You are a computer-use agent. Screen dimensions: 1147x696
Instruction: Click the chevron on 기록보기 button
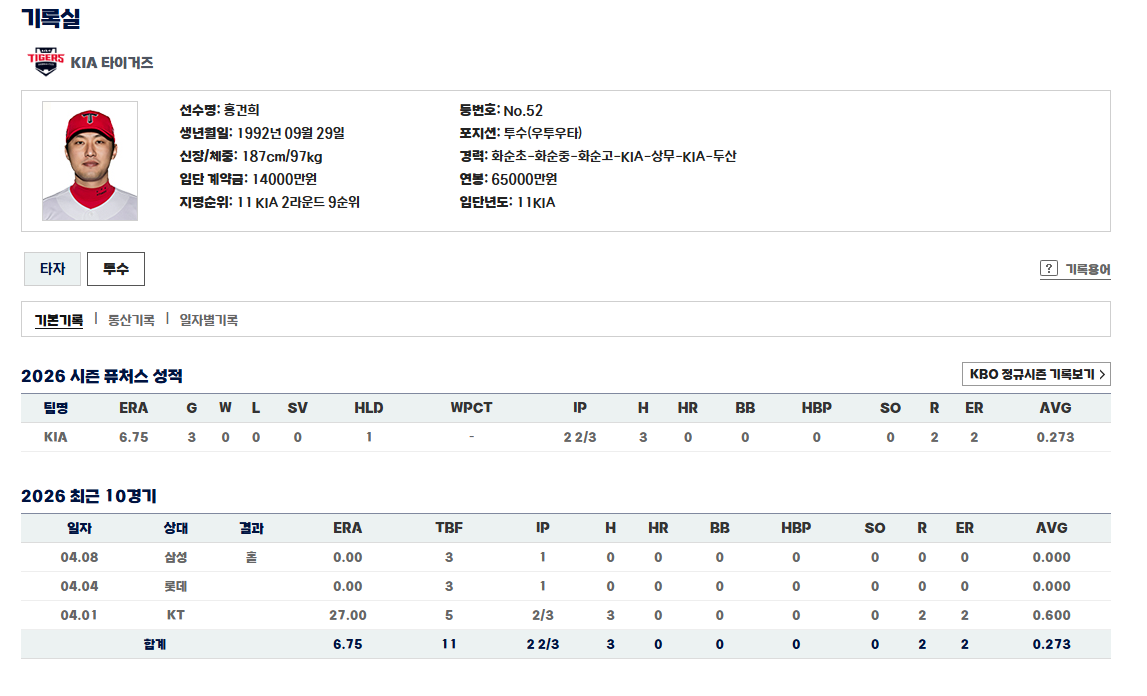(1102, 375)
